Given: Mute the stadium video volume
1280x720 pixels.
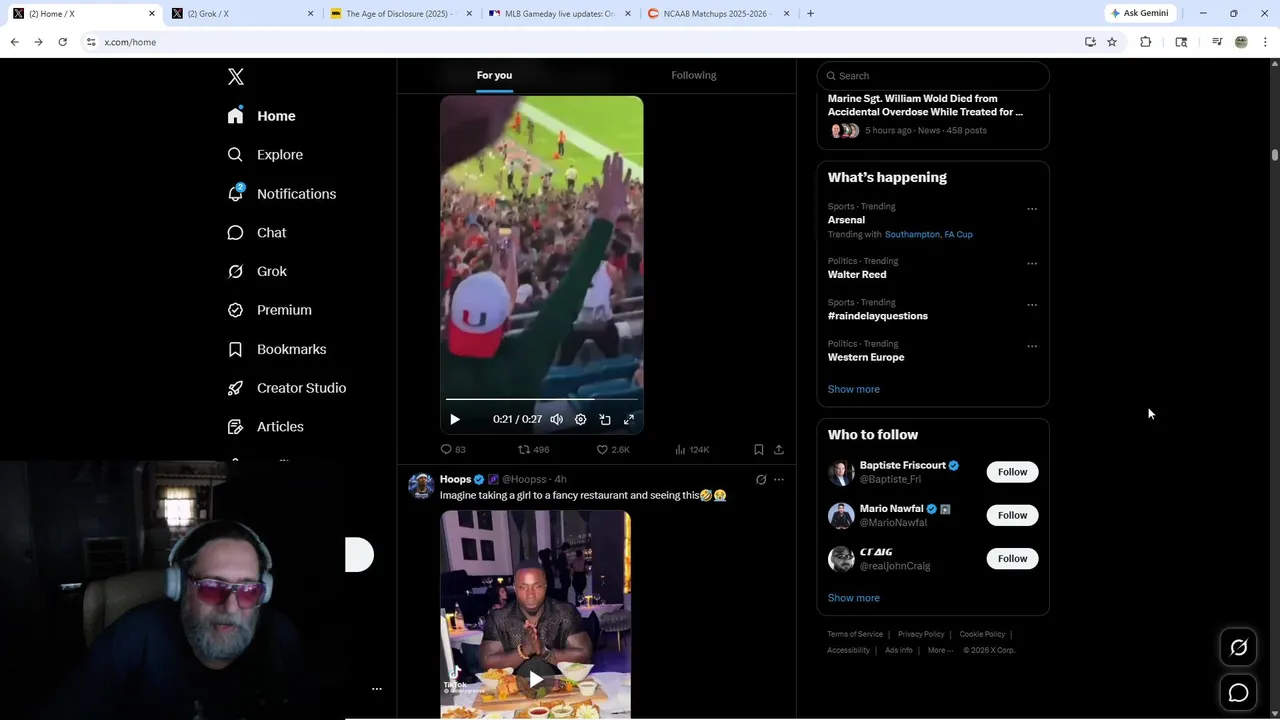Looking at the screenshot, I should 556,420.
